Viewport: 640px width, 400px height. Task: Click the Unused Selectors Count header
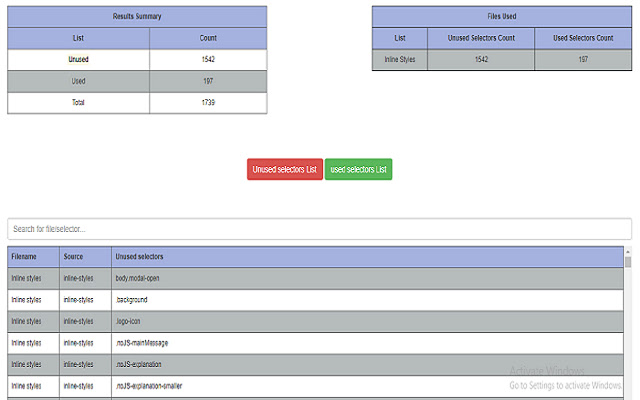[x=481, y=38]
